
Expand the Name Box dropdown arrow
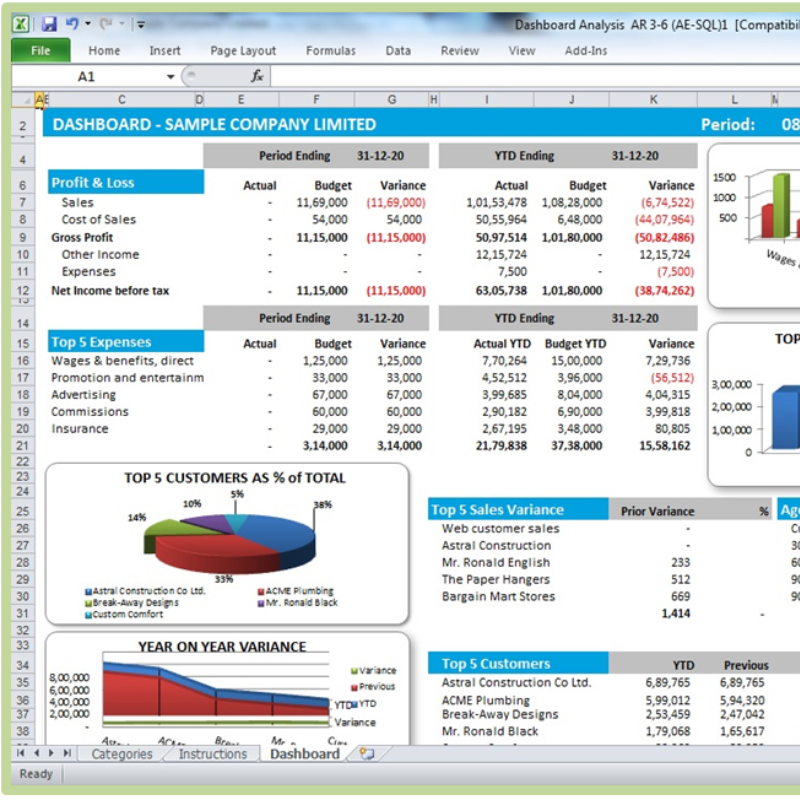[x=171, y=76]
